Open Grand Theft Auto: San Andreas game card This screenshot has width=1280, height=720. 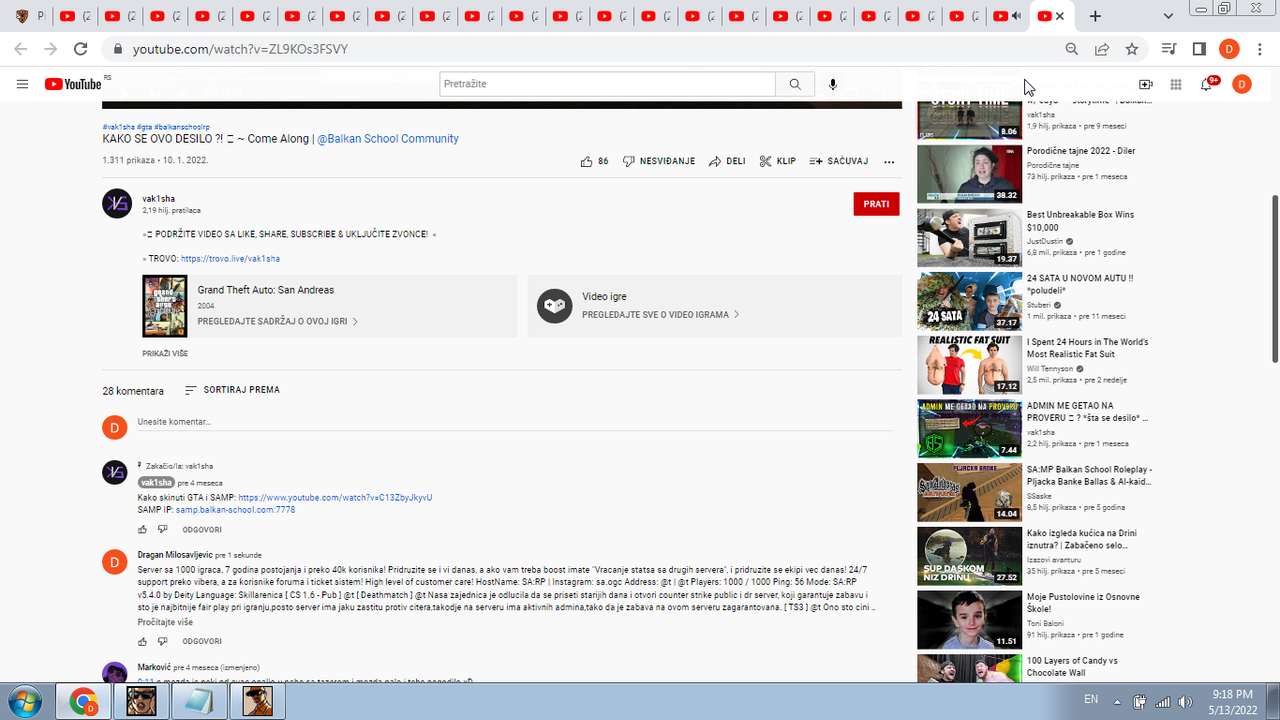[329, 306]
